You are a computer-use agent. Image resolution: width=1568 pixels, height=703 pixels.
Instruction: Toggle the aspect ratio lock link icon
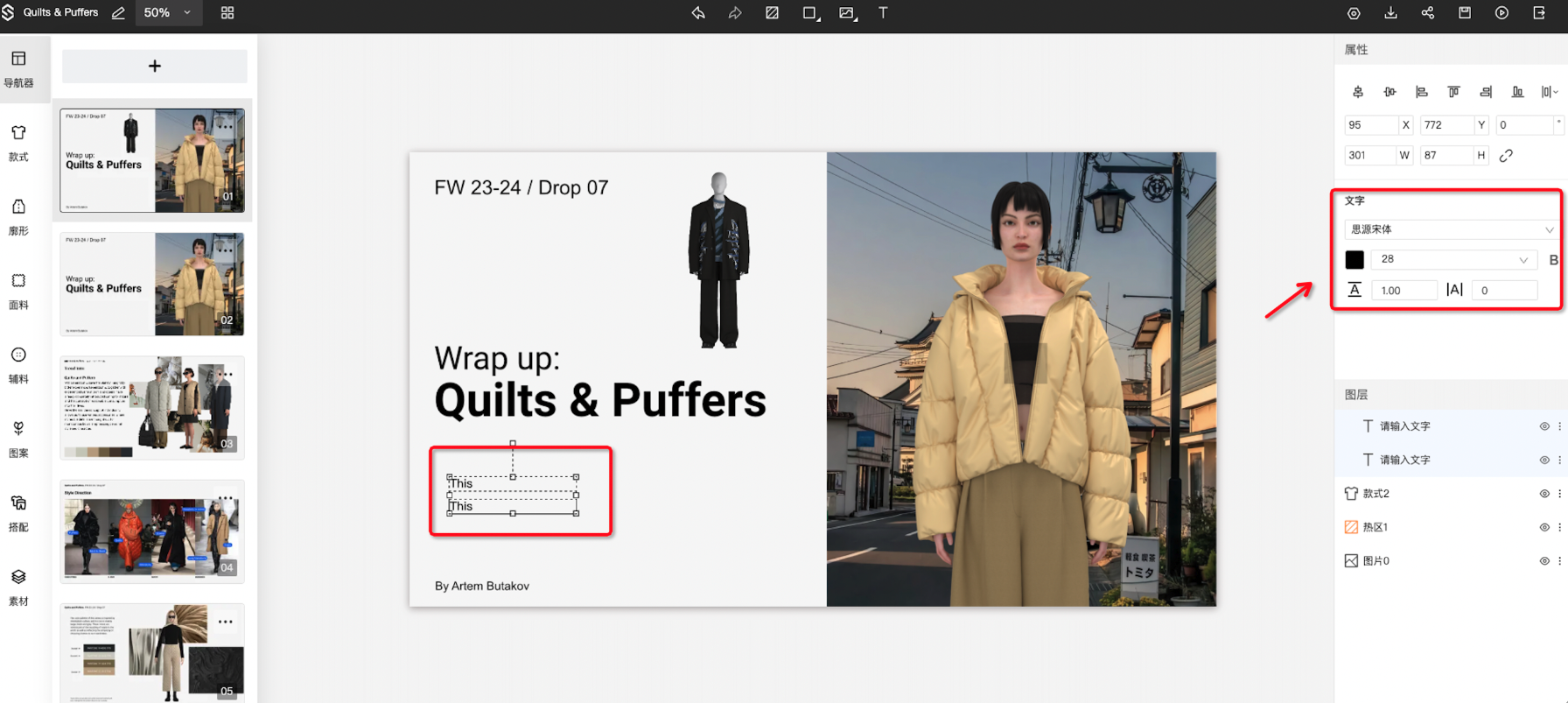(x=1506, y=156)
